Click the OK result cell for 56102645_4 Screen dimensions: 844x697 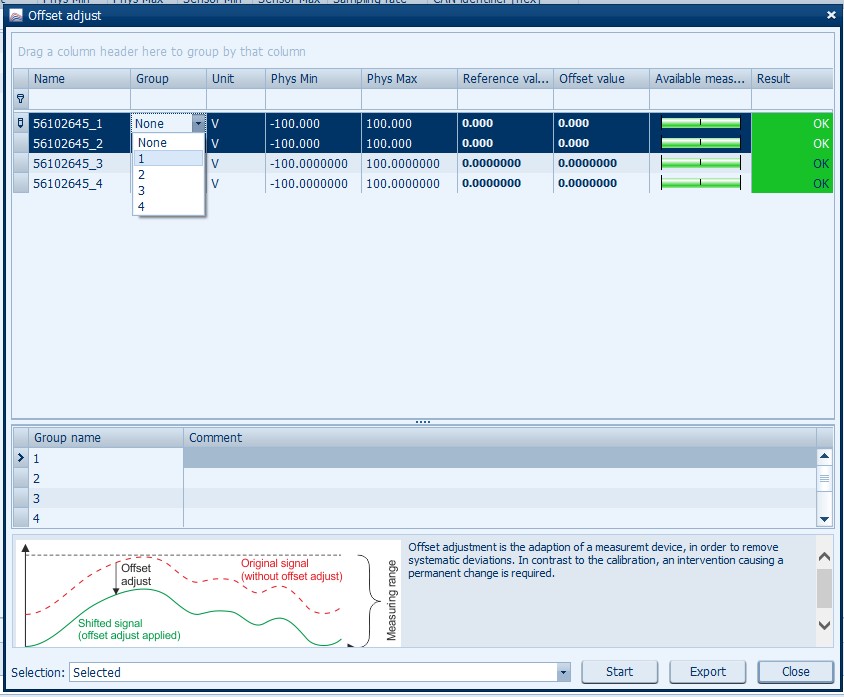pyautogui.click(x=792, y=184)
